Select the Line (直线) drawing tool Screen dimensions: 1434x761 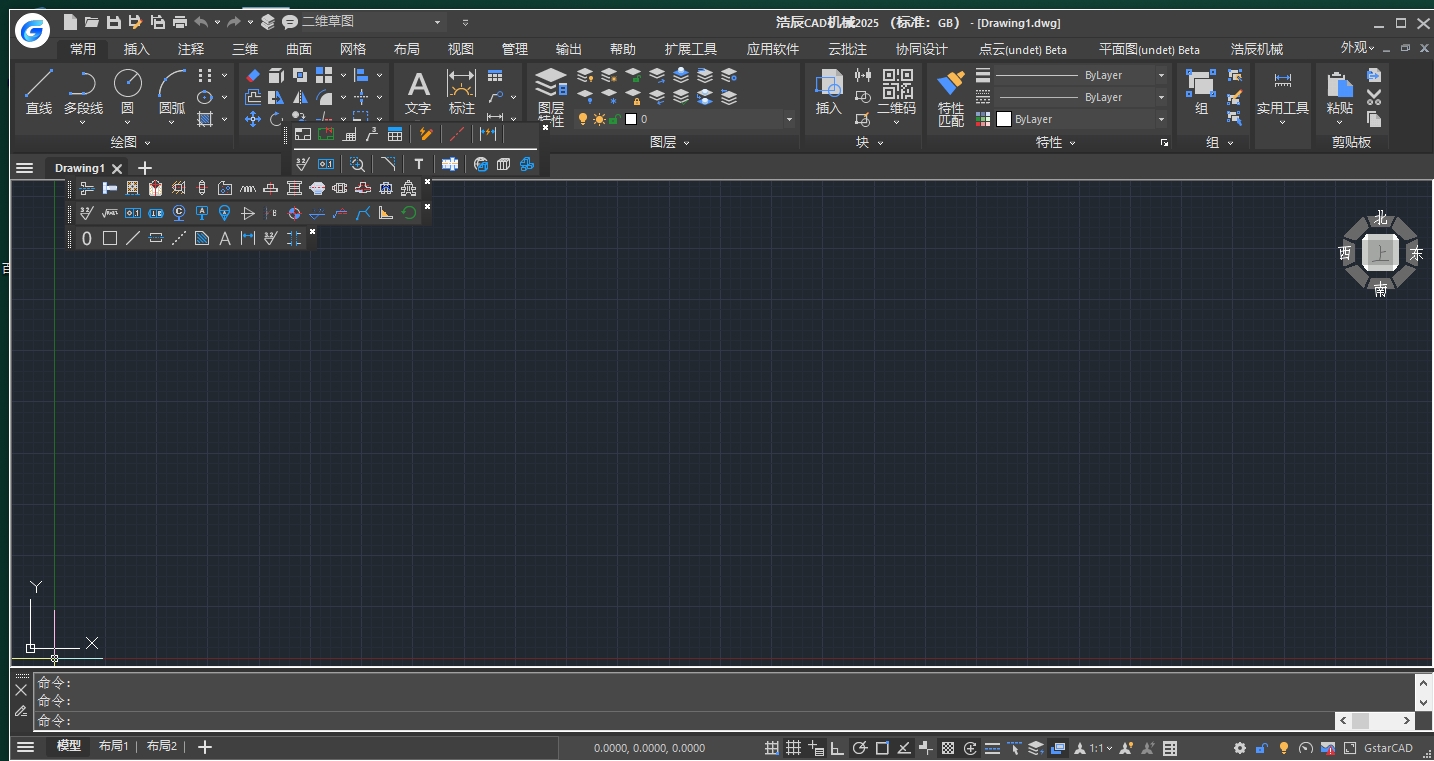pos(39,91)
